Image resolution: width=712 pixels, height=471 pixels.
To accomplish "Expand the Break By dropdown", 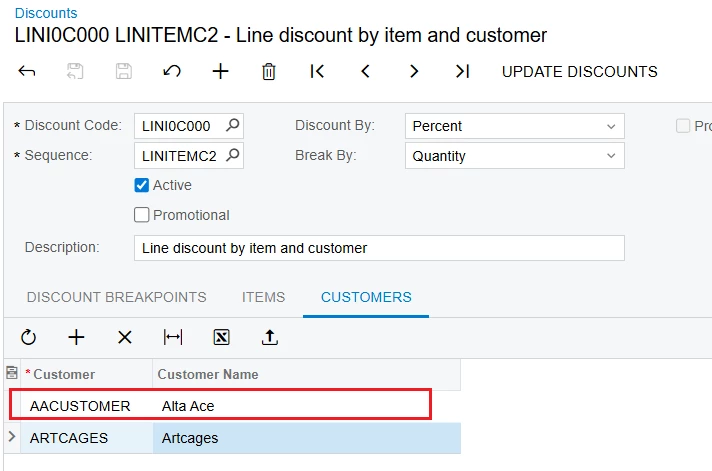I will coord(514,156).
